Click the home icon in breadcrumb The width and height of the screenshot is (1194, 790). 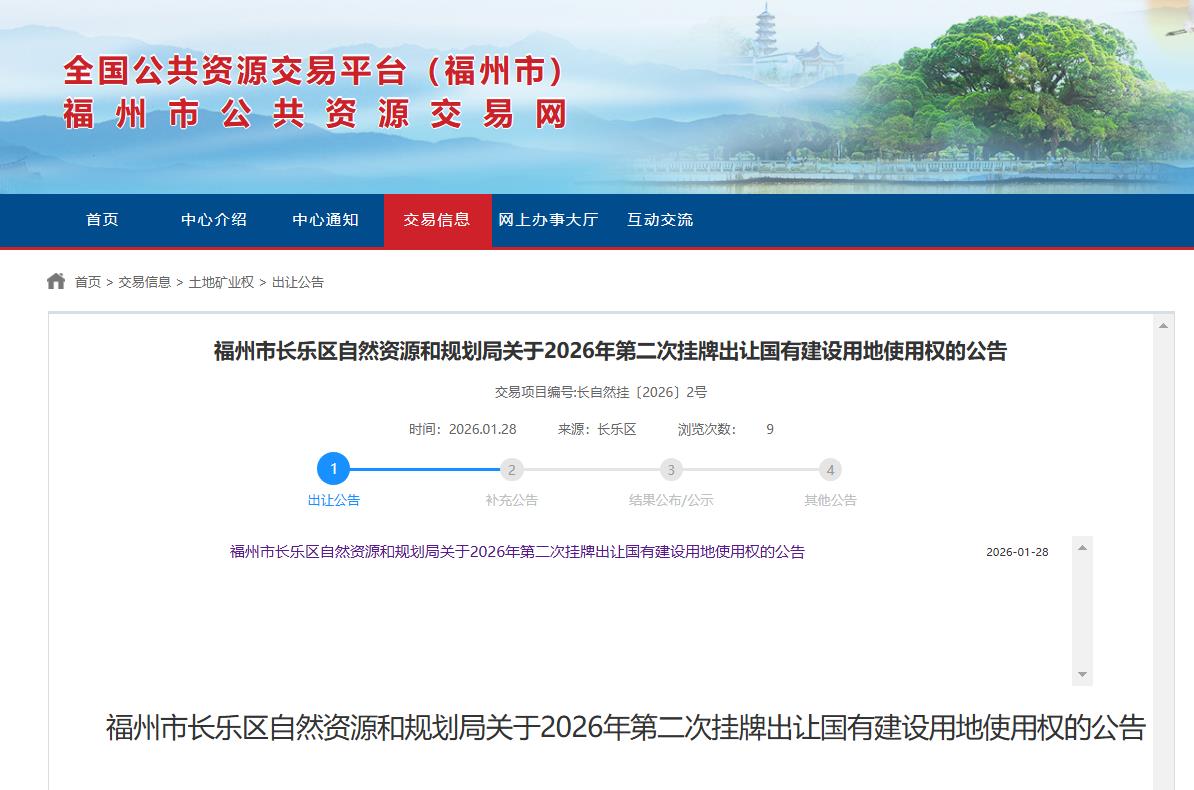point(56,281)
